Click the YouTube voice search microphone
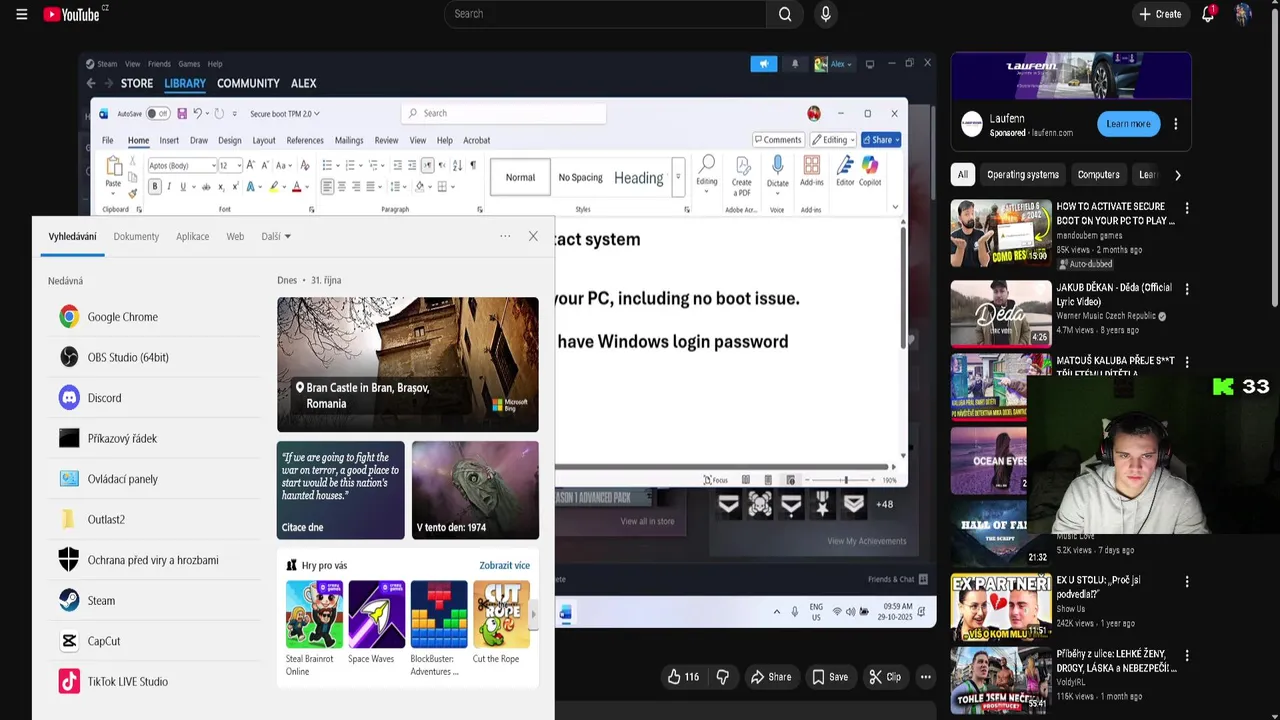This screenshot has width=1280, height=720. pos(825,14)
